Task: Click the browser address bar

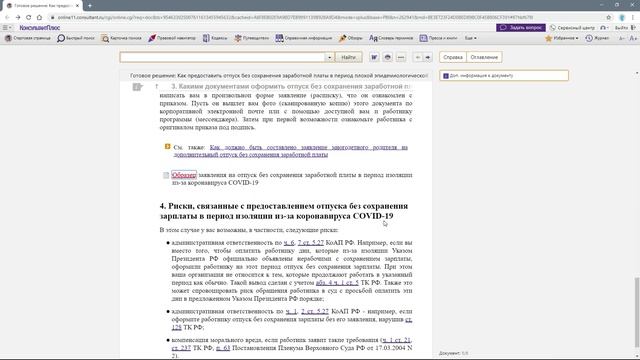Action: (x=327, y=17)
